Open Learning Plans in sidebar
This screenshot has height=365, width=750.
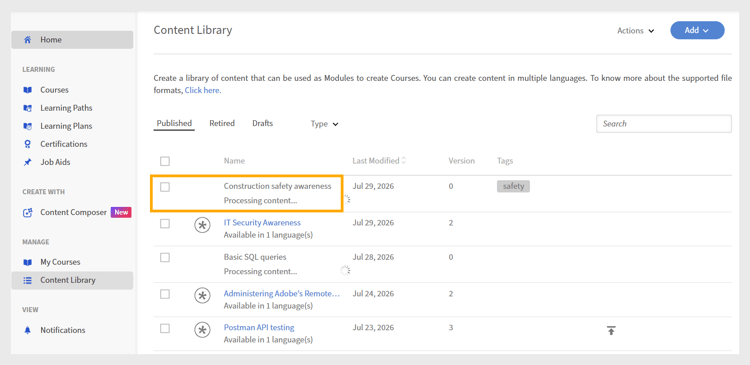pyautogui.click(x=66, y=126)
